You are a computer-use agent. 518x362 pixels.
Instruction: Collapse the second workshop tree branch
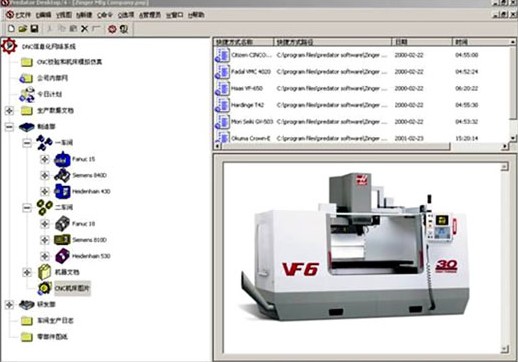[27, 208]
